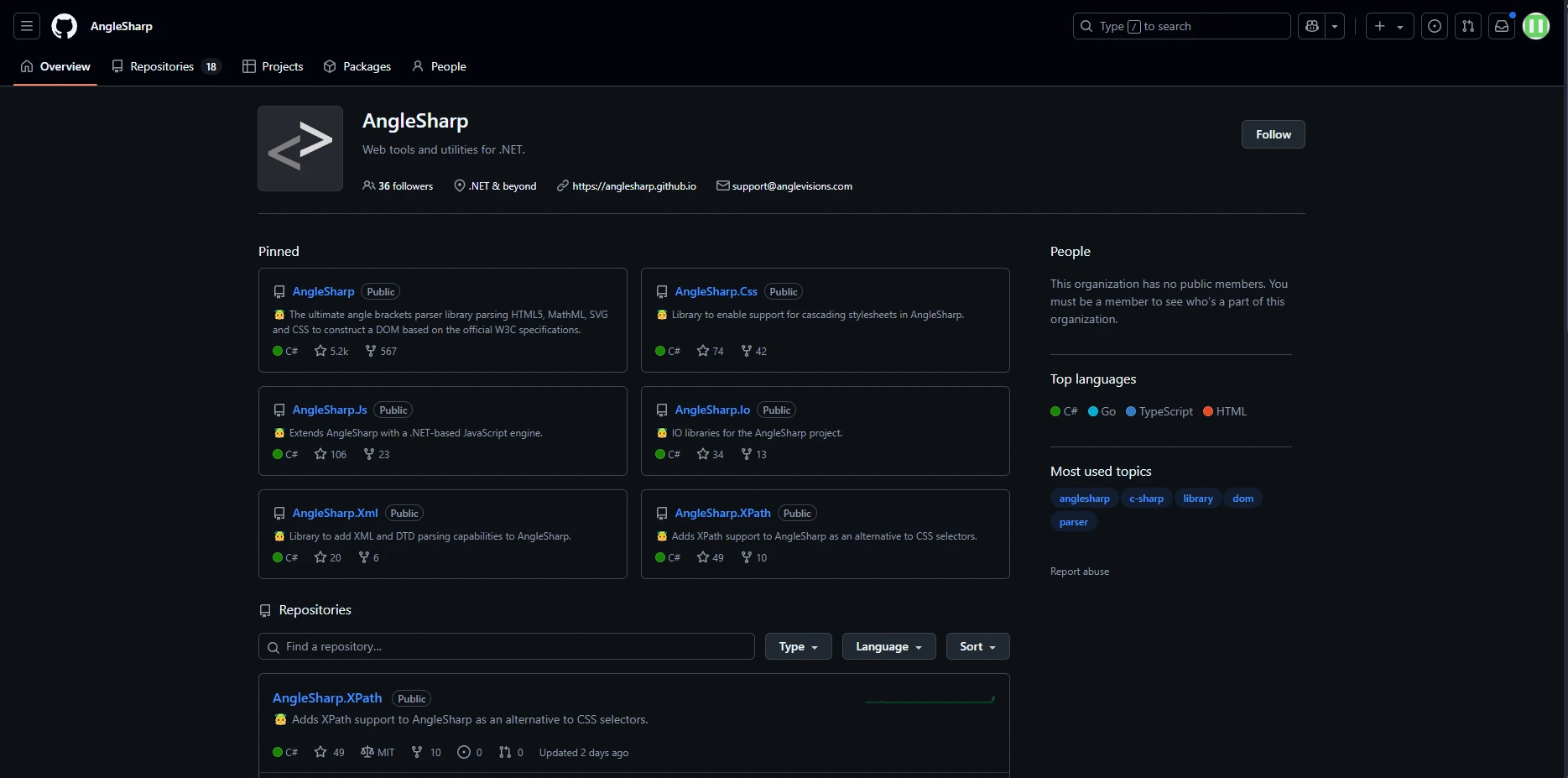Expand the create new plus dropdown

pos(1388,26)
